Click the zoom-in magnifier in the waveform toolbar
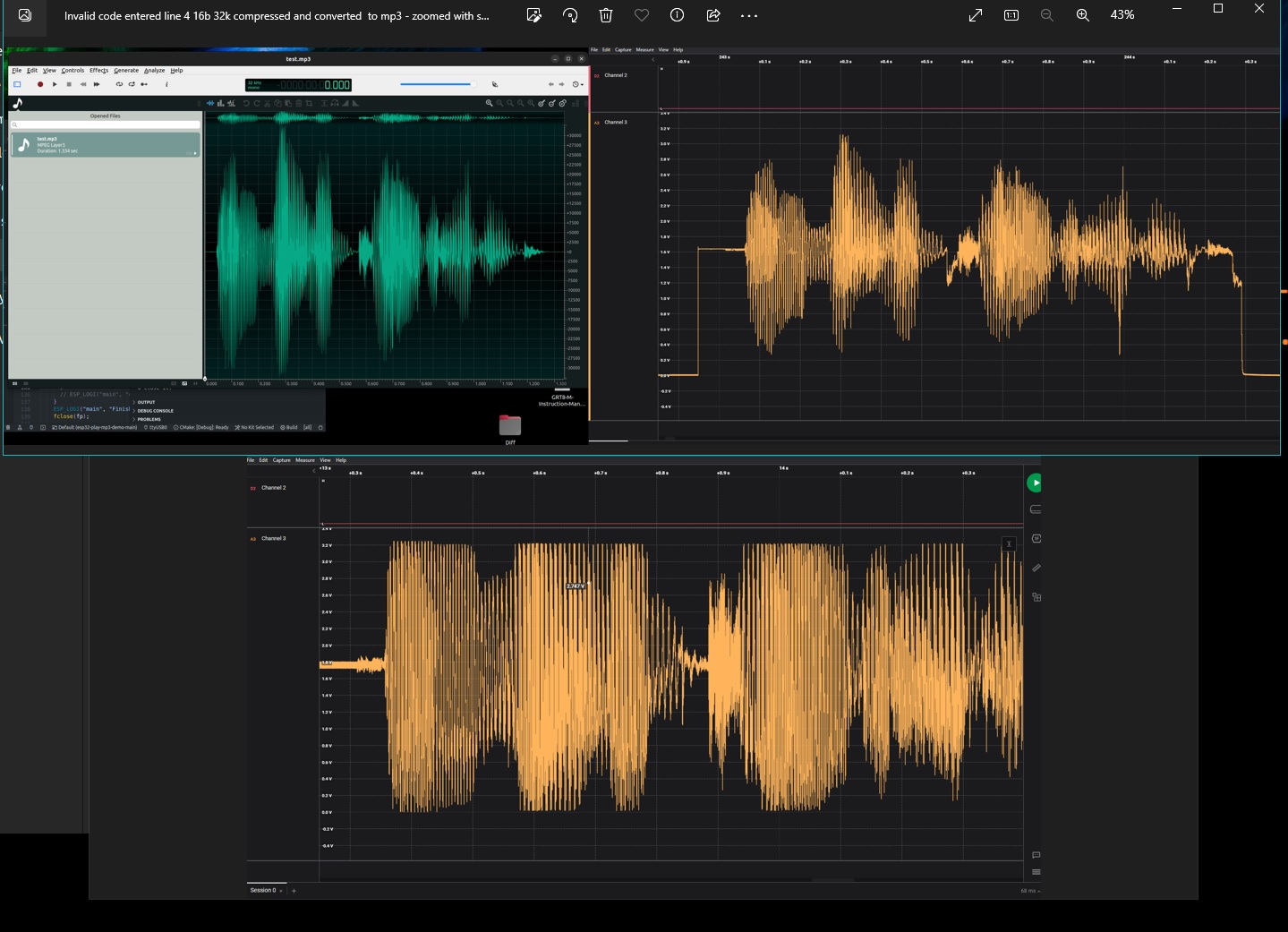The height and width of the screenshot is (932, 1288). 490,103
